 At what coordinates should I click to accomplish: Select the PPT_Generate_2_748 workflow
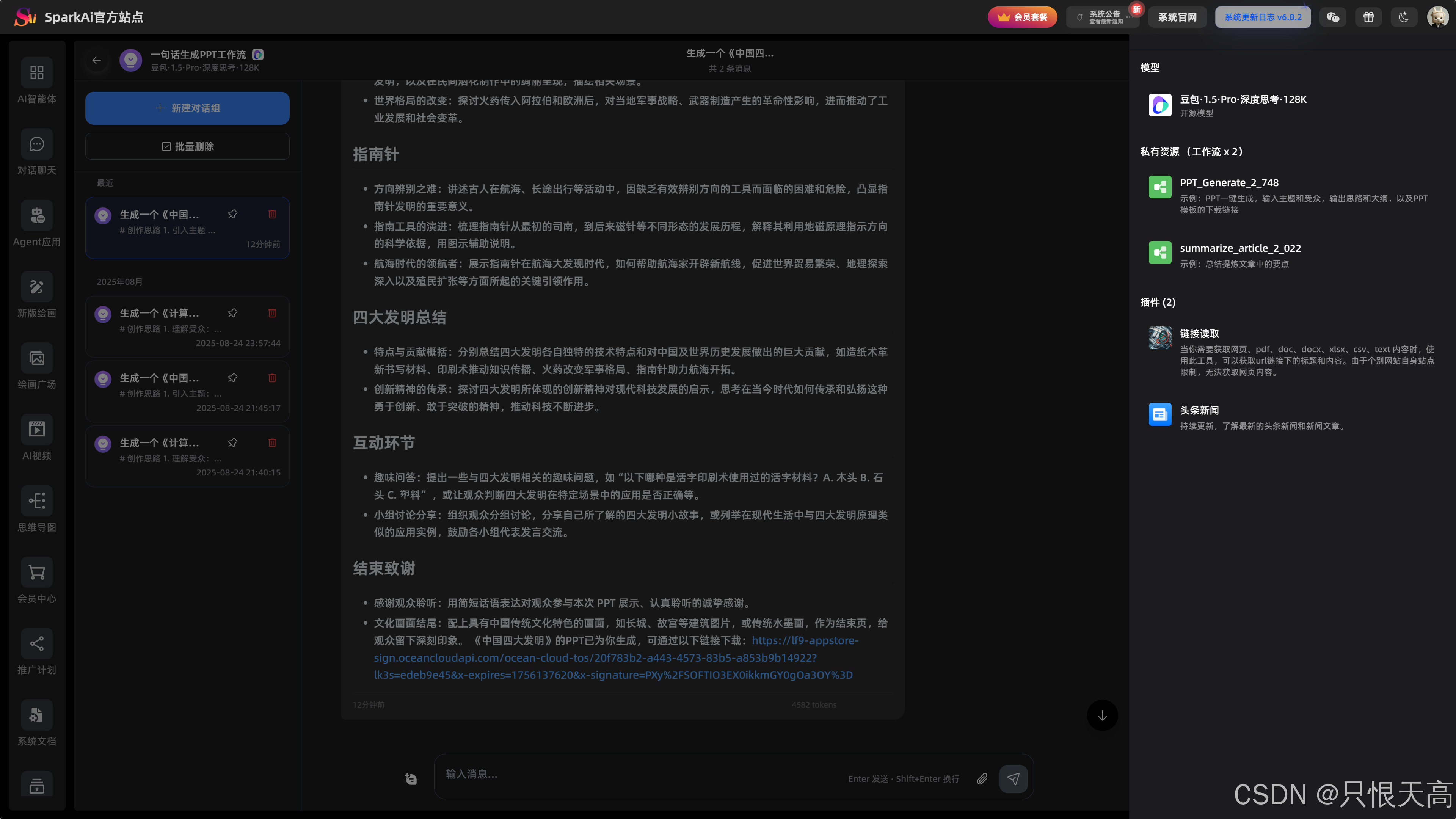(1292, 195)
